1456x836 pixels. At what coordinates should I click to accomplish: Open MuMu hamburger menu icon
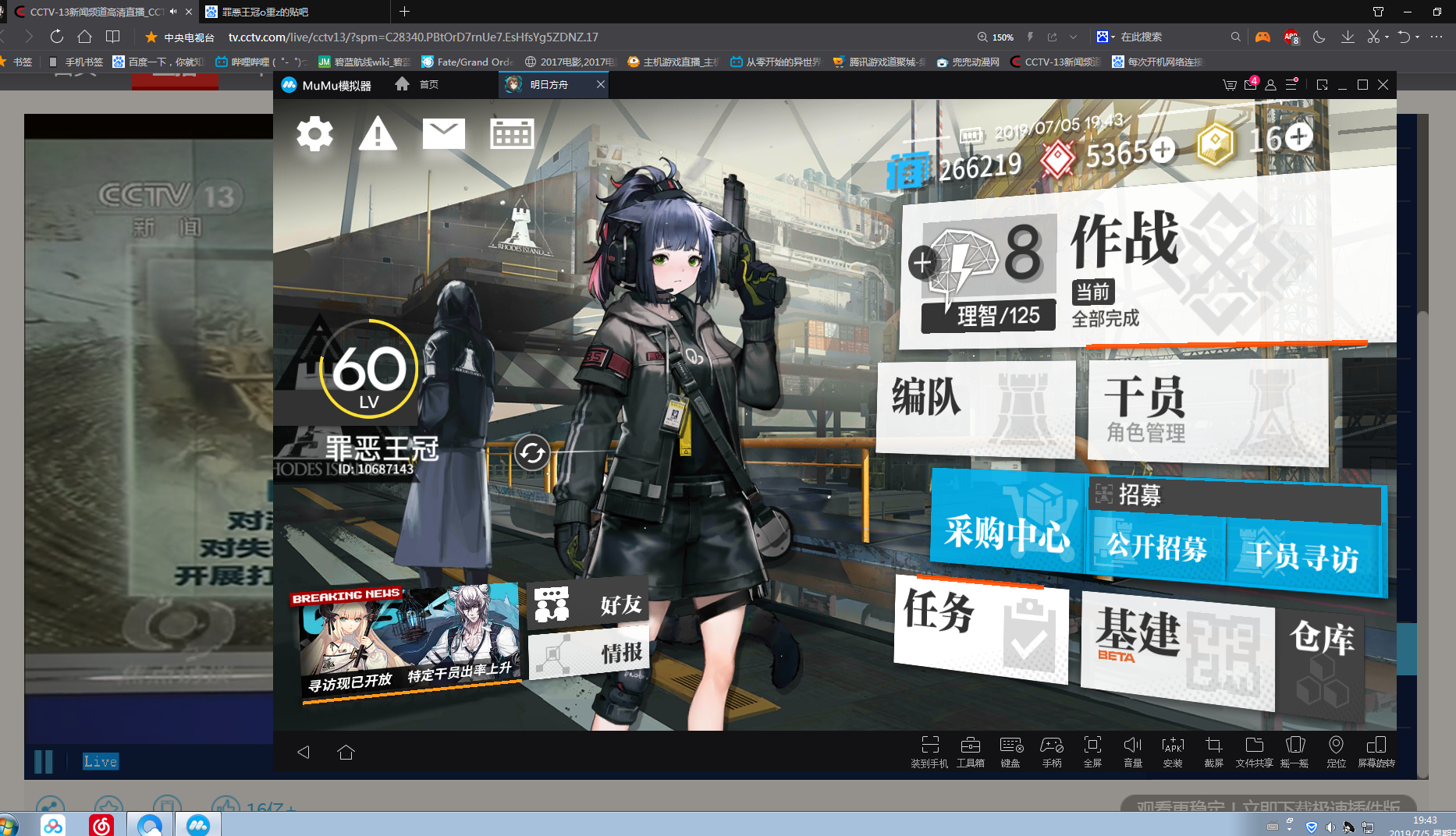coord(1291,84)
